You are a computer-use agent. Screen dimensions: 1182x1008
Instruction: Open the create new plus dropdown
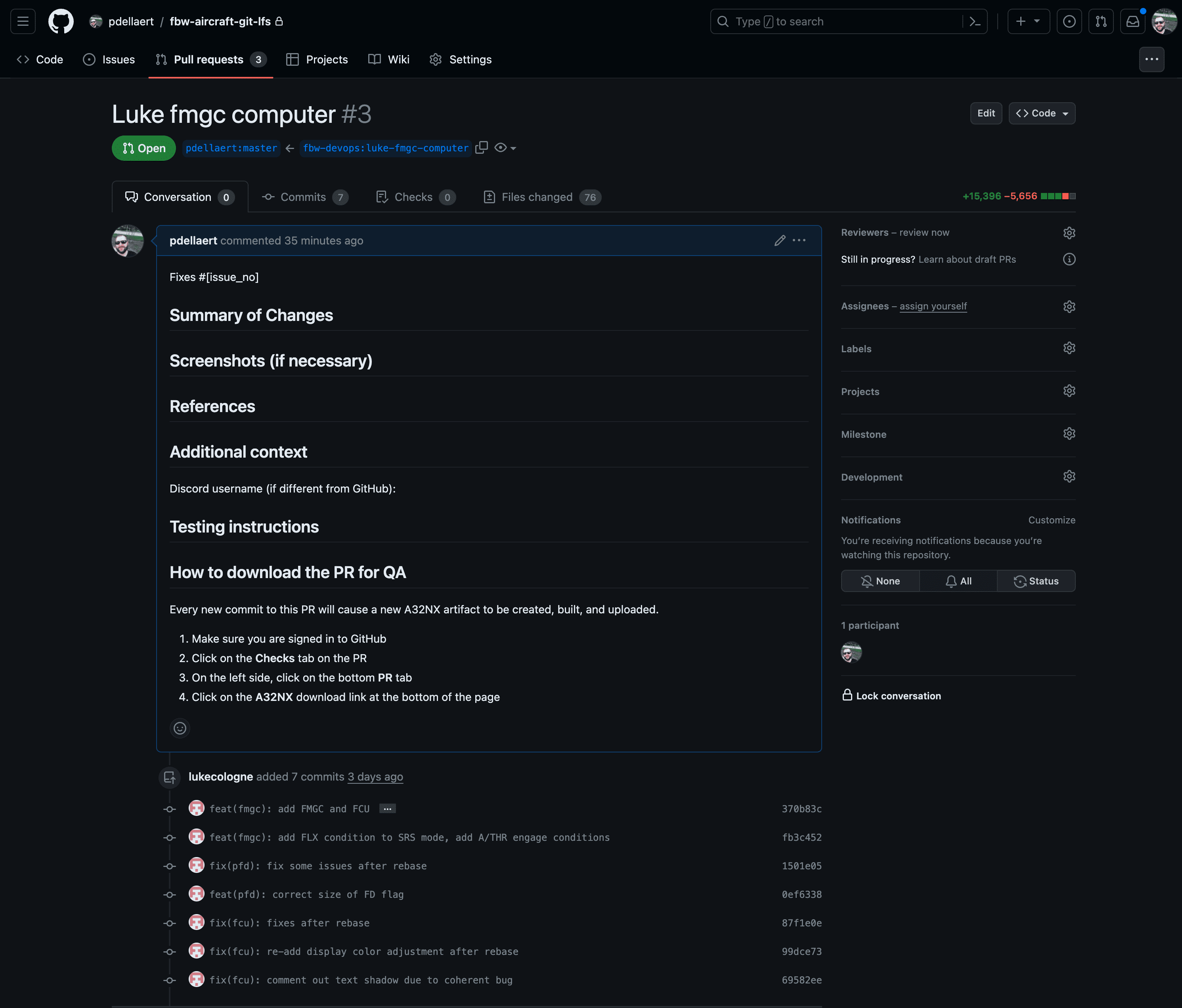point(1028,22)
